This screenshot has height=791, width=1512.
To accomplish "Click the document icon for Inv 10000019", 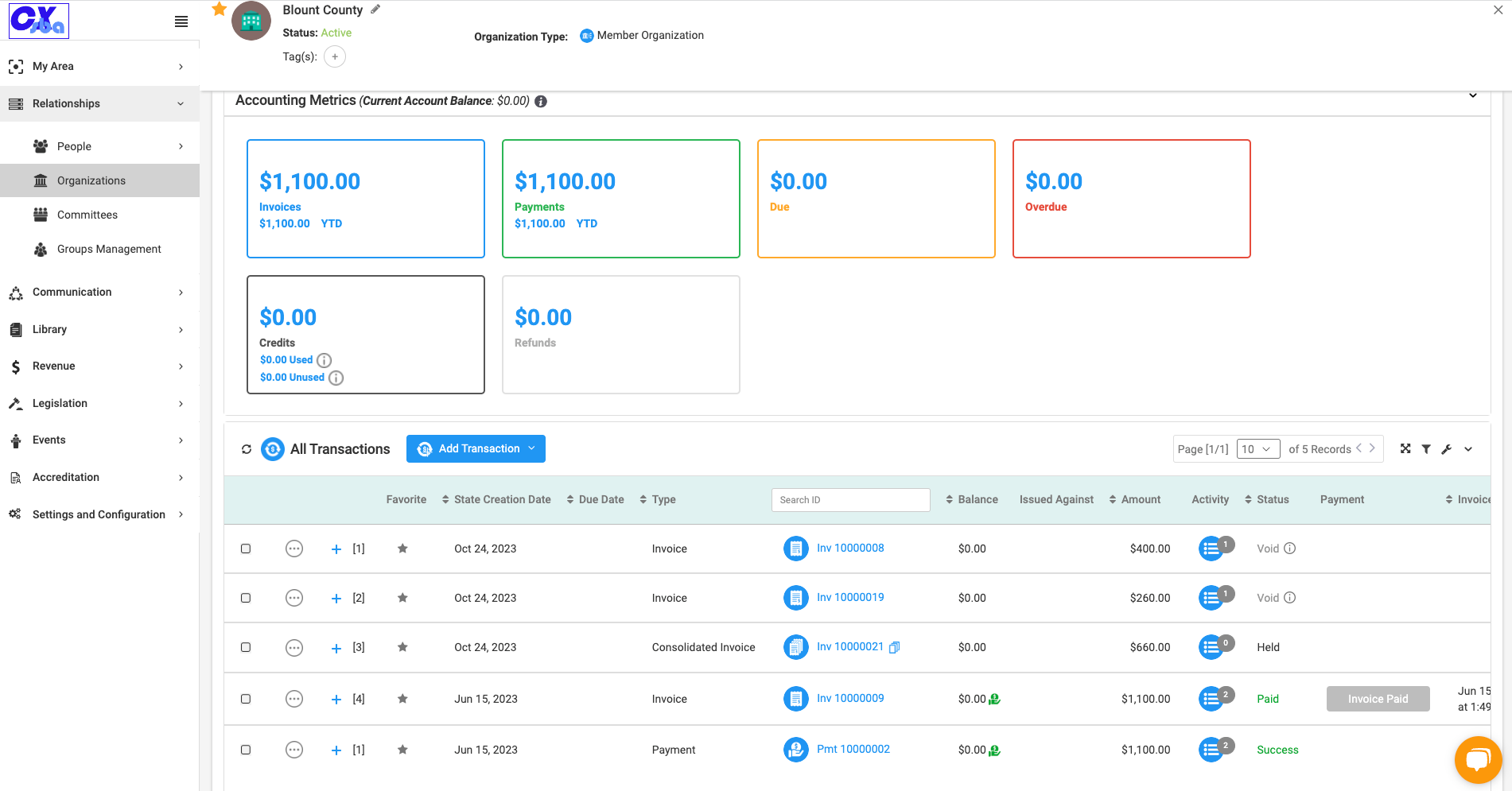I will (x=796, y=598).
